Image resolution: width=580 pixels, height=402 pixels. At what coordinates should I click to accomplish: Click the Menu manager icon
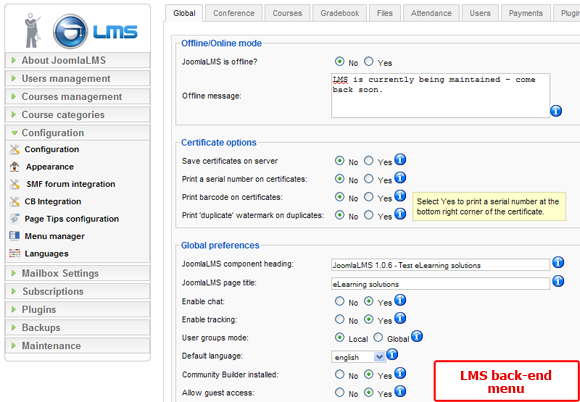(14, 236)
